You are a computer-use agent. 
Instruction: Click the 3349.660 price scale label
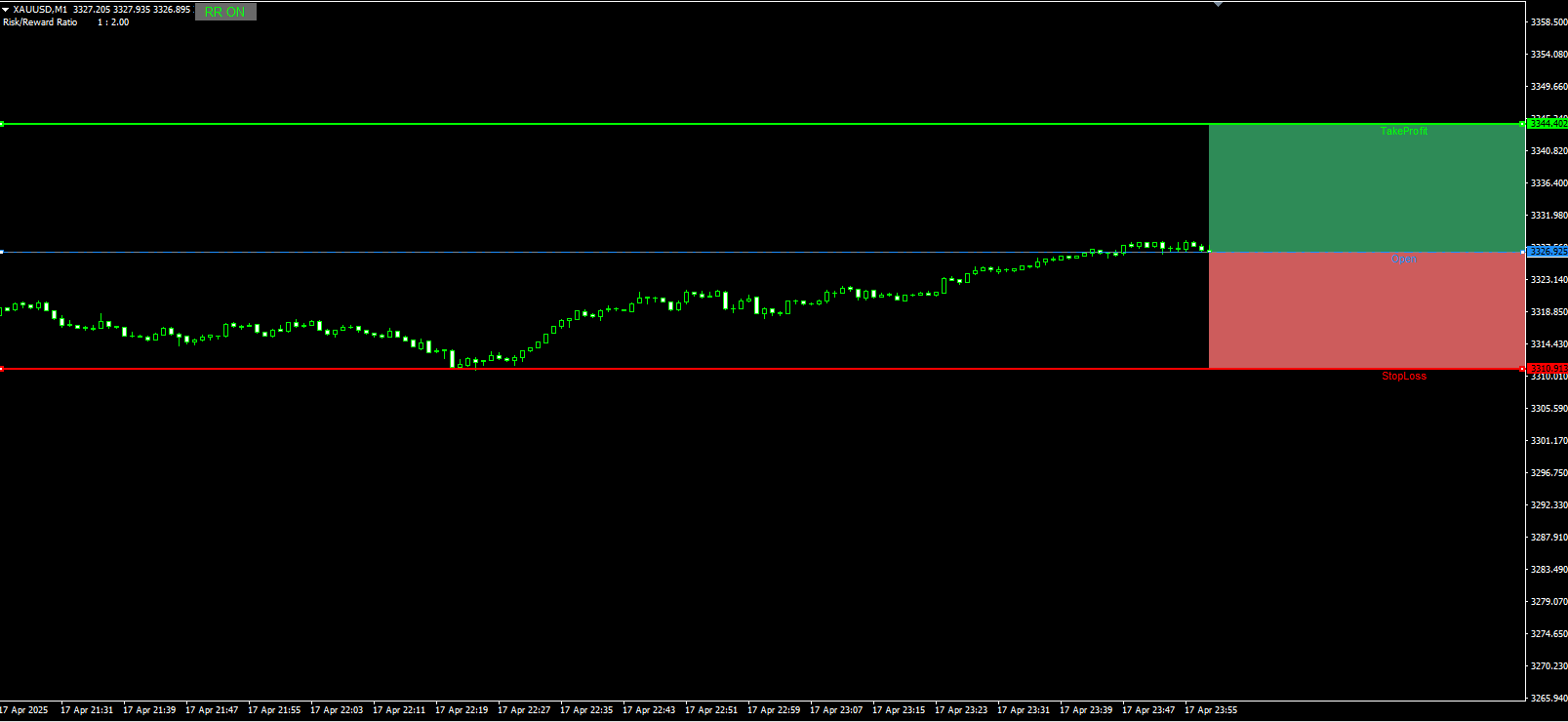point(1548,86)
